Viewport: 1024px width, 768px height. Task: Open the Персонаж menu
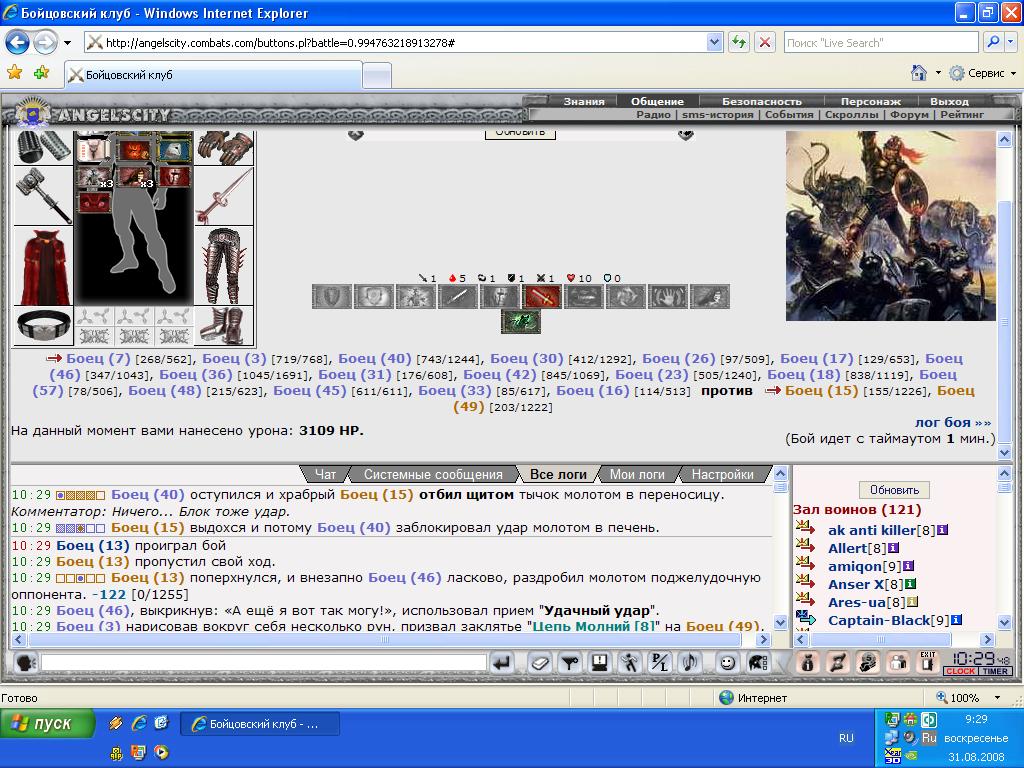871,101
